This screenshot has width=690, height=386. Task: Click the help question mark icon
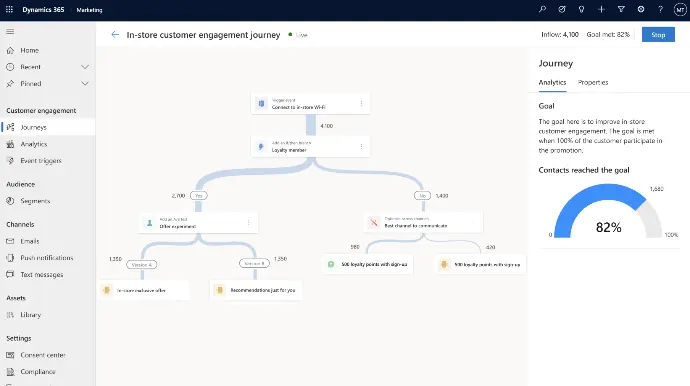[660, 9]
